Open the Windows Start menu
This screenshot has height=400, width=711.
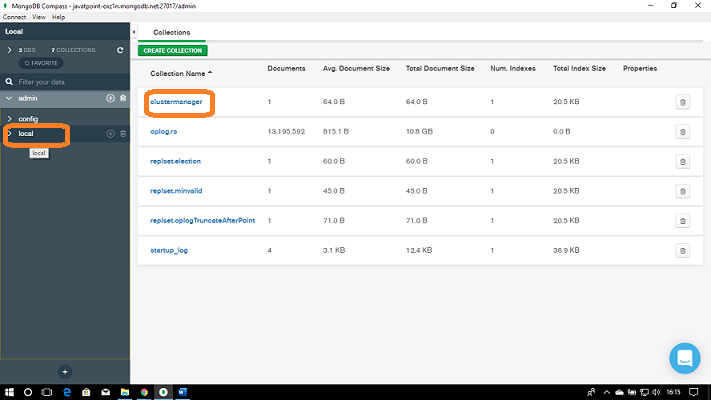tap(9, 392)
